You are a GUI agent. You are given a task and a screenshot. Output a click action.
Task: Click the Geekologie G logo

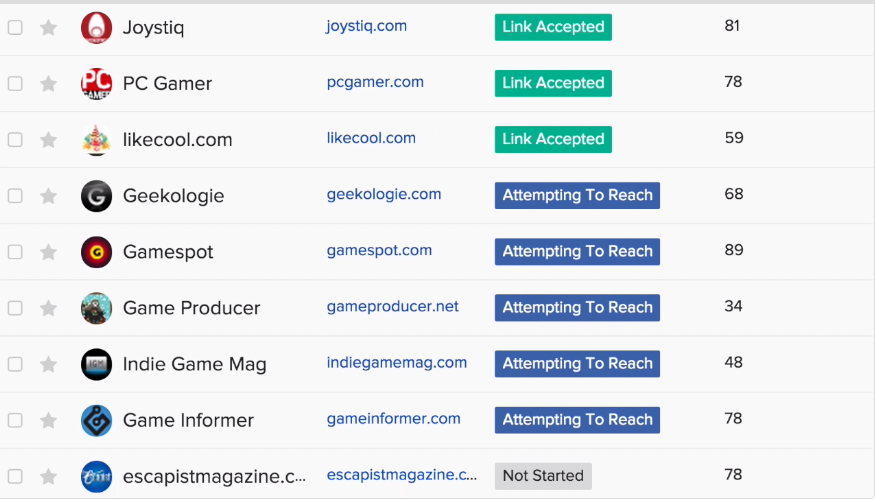coord(97,196)
